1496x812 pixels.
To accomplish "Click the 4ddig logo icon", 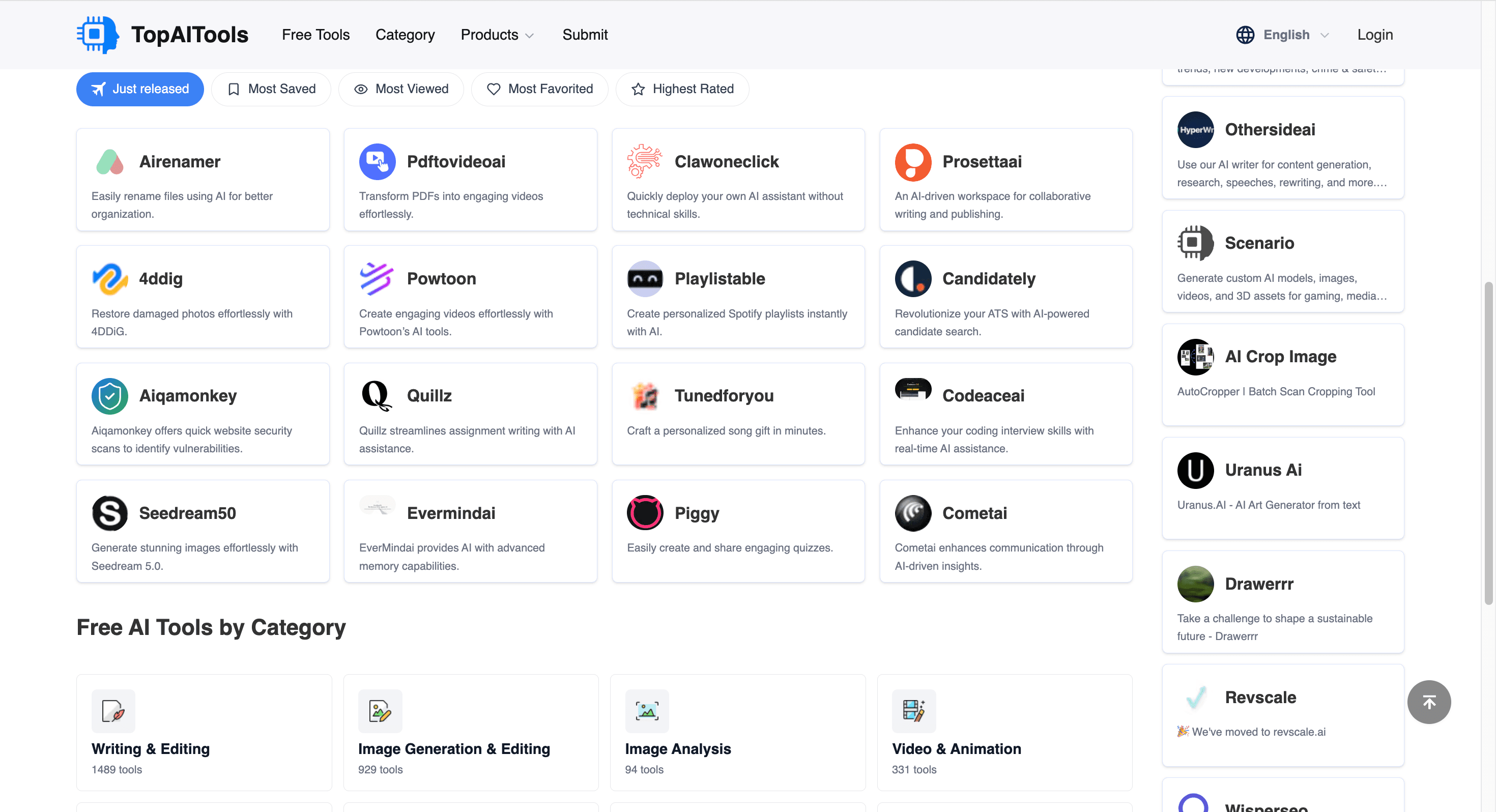I will click(x=110, y=279).
